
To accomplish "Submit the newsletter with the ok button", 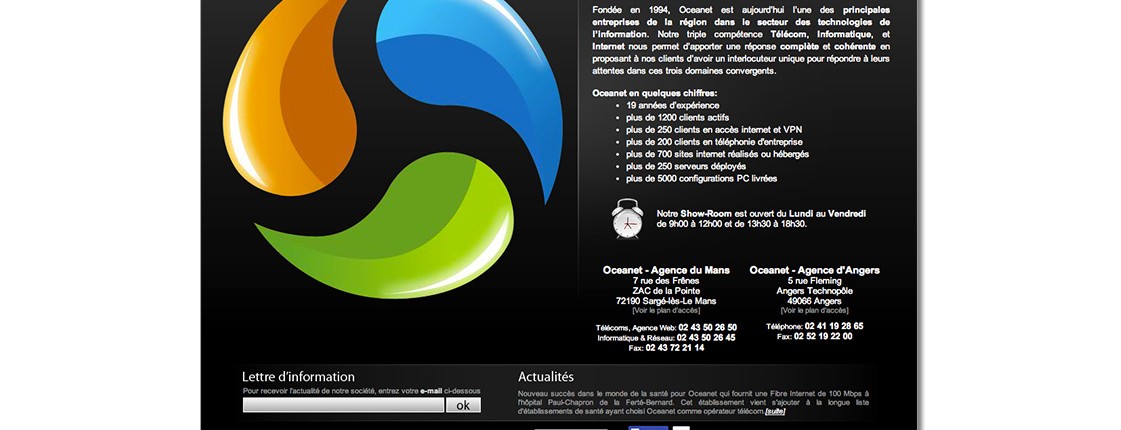I will (x=463, y=405).
